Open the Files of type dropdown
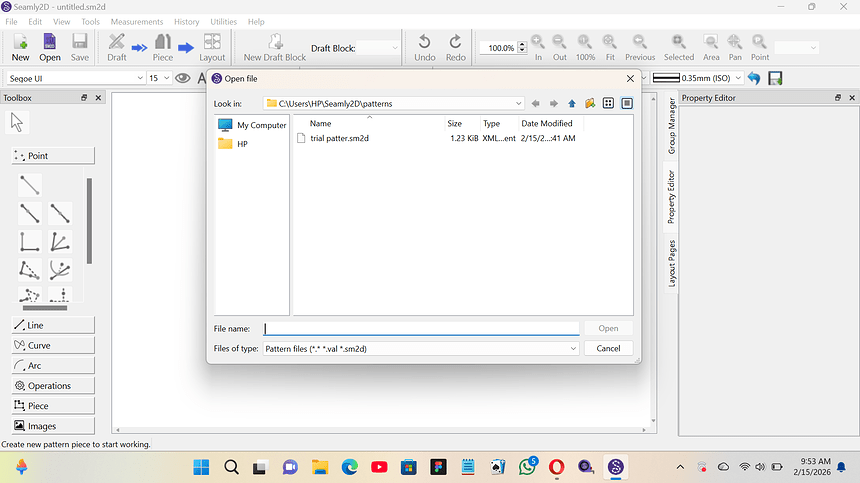860x483 pixels. [x=573, y=349]
